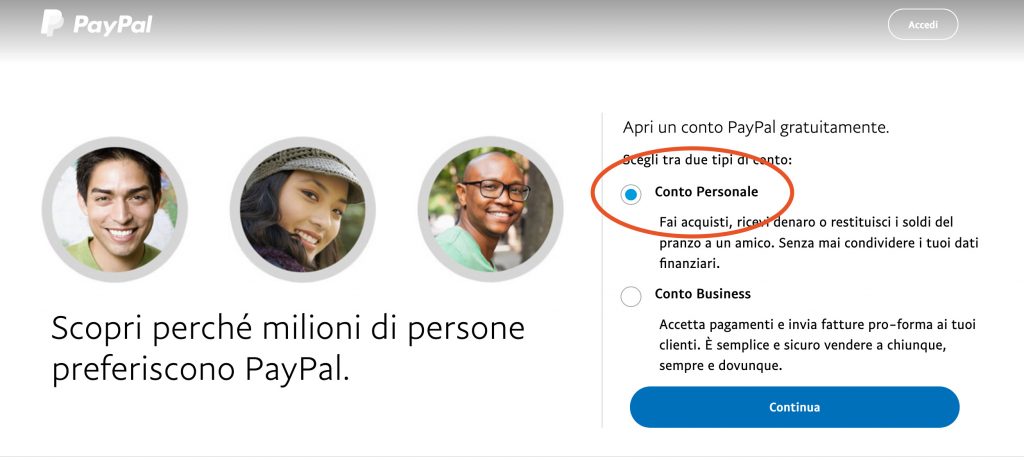The image size is (1024, 461).
Task: Click the PayPal wordmark in header
Action: [x=112, y=25]
